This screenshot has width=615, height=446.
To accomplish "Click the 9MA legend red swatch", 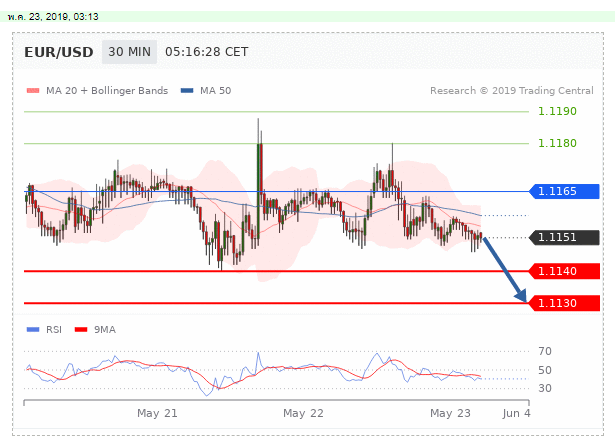I will (x=81, y=329).
